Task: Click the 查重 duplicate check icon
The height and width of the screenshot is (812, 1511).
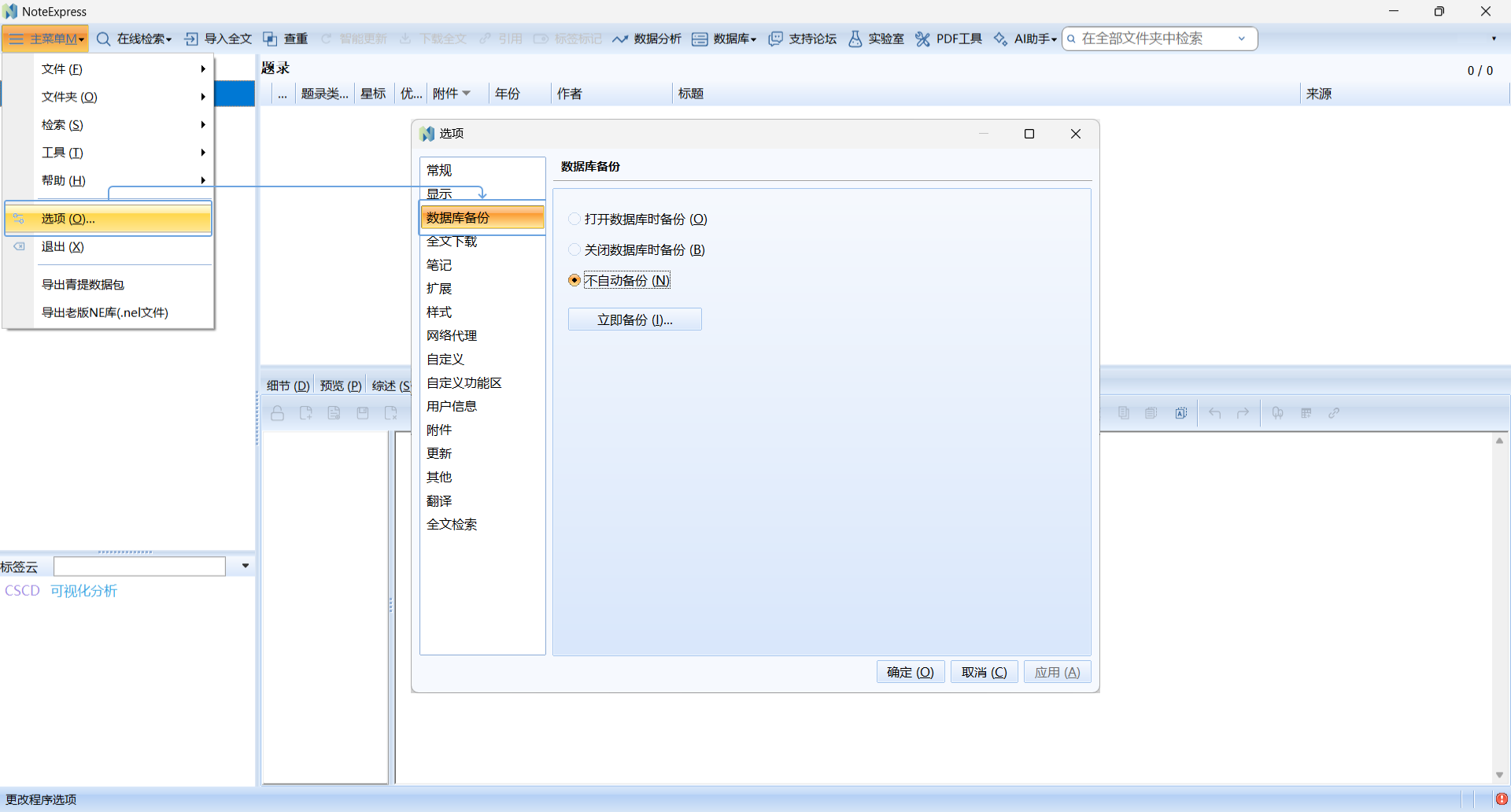Action: pos(270,39)
